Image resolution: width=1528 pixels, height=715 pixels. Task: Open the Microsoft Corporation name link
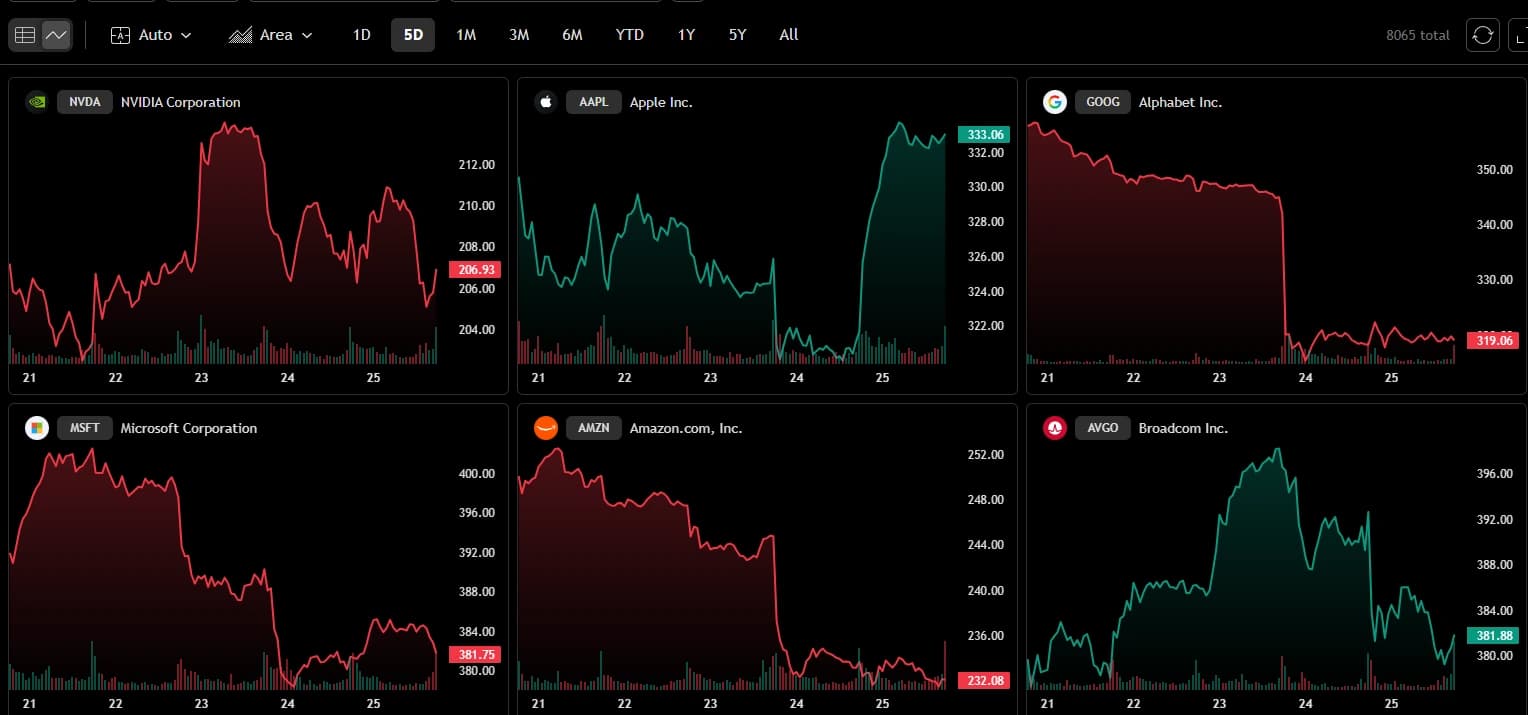[189, 428]
